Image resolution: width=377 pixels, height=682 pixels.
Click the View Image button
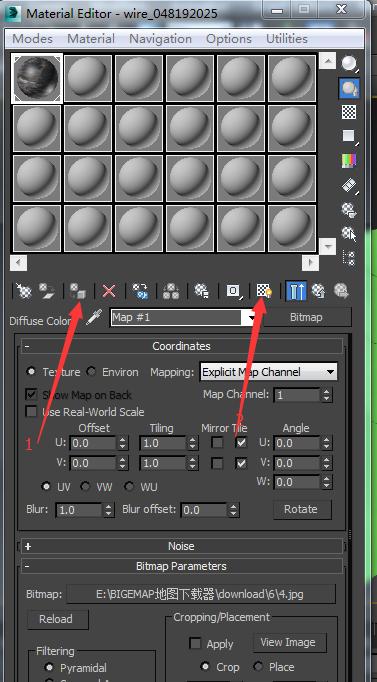(288, 642)
